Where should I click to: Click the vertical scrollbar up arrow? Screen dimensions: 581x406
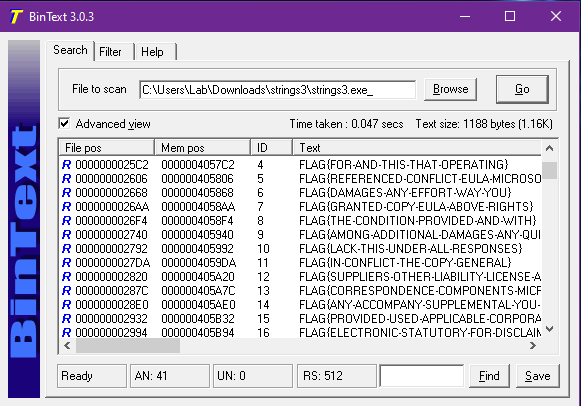point(550,148)
